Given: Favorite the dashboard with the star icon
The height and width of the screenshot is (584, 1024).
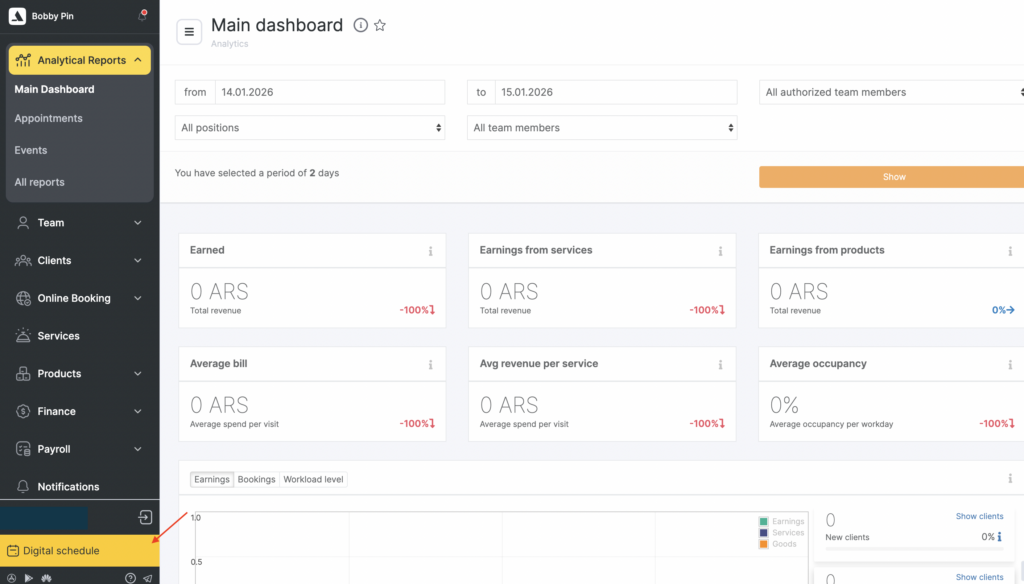Looking at the screenshot, I should pos(380,26).
